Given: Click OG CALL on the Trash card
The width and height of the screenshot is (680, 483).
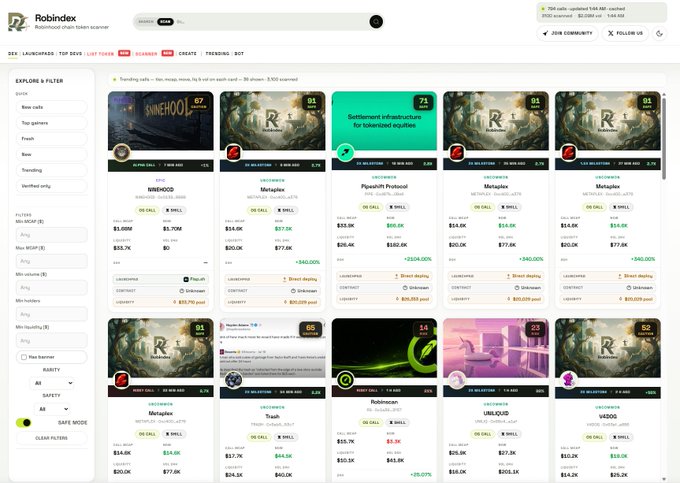Looking at the screenshot, I should [259, 437].
